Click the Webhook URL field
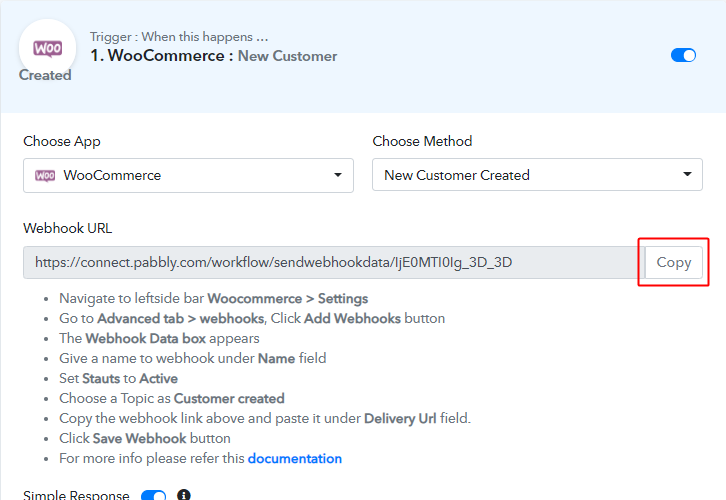Screen dimensions: 726x500 tap(334, 262)
